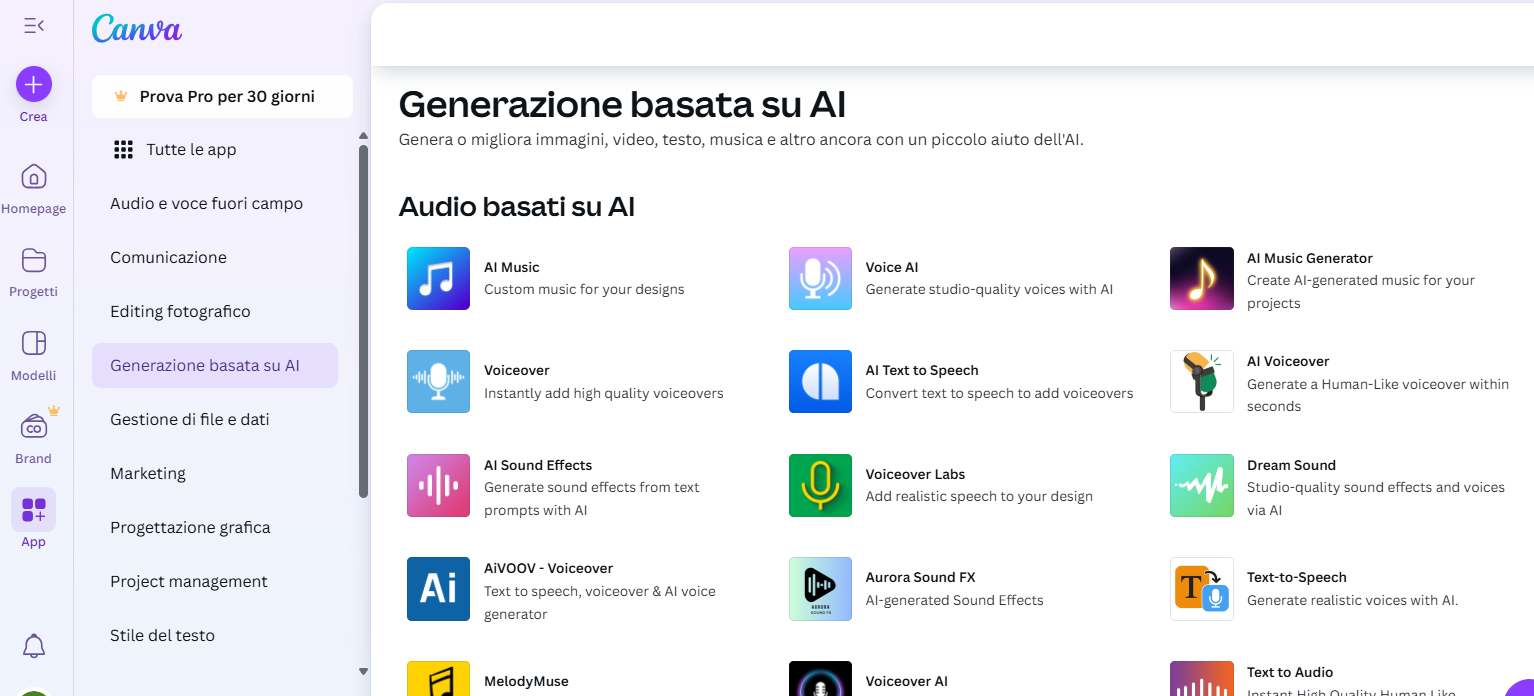The height and width of the screenshot is (696, 1534).
Task: Open the AI Music app icon
Action: tap(438, 278)
